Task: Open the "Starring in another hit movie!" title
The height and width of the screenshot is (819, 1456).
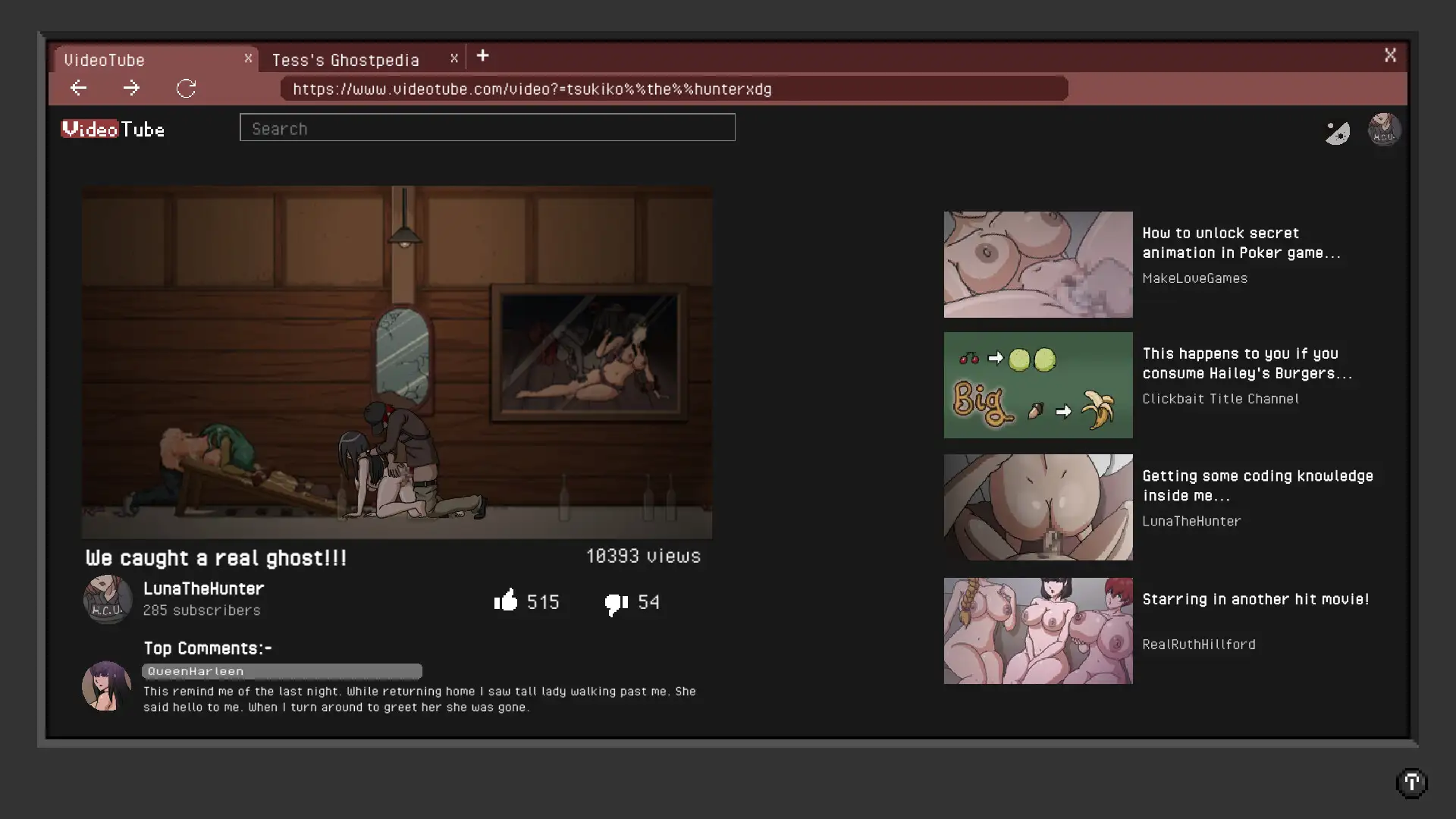Action: (x=1255, y=599)
